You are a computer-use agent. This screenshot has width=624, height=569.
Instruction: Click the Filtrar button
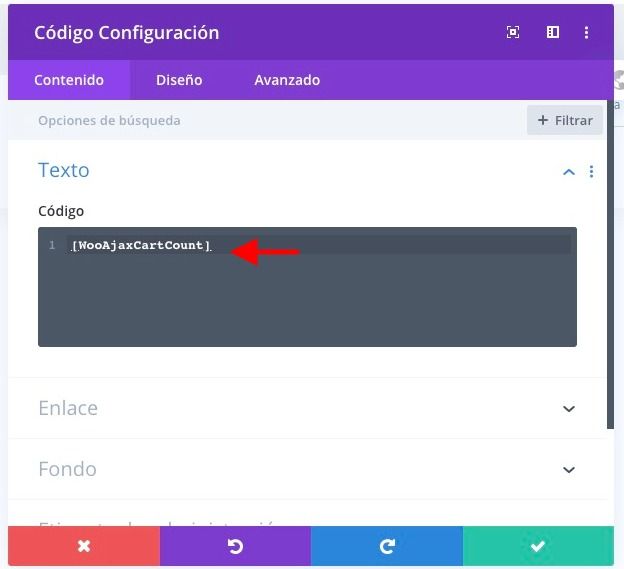click(x=565, y=120)
